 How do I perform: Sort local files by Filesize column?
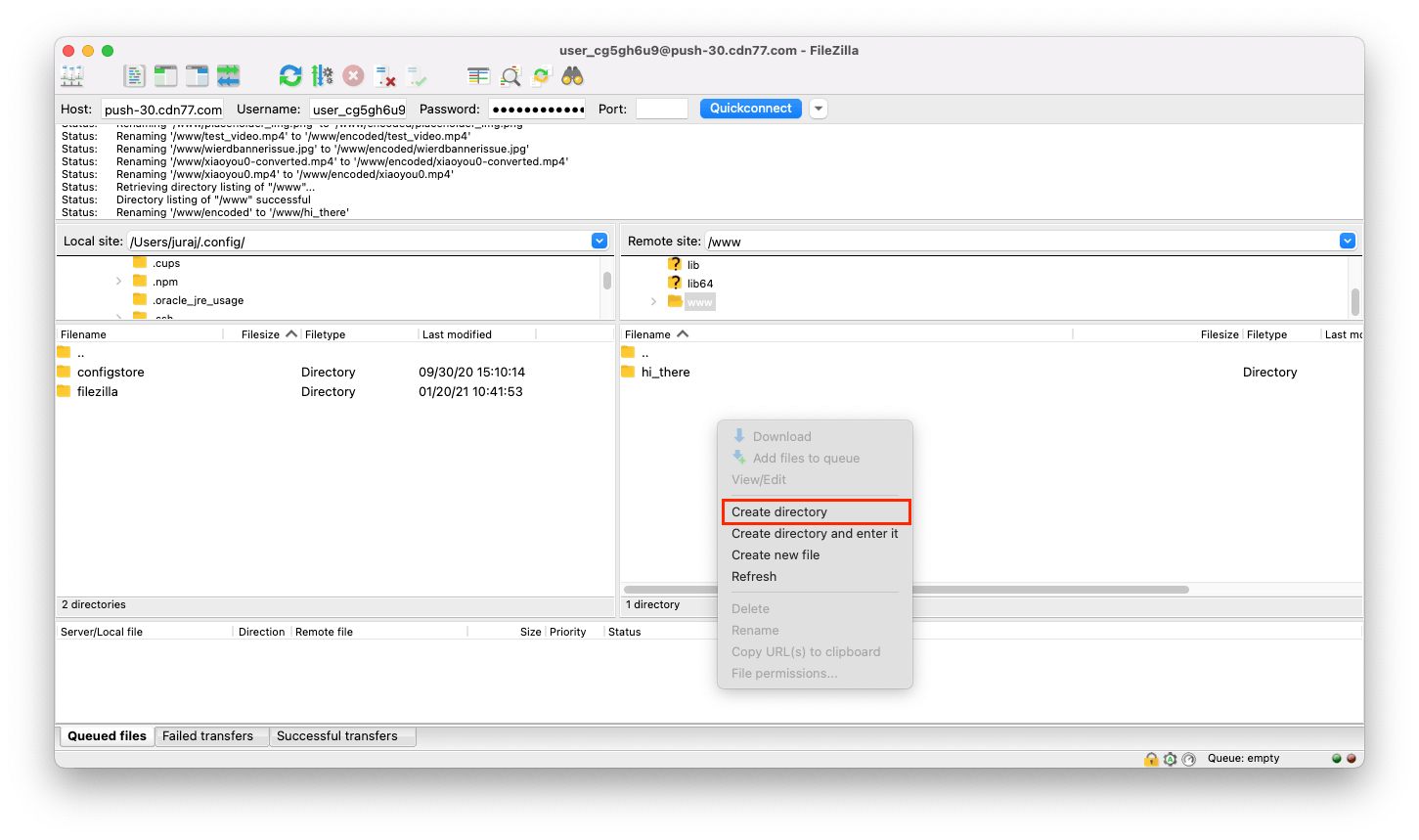point(261,334)
